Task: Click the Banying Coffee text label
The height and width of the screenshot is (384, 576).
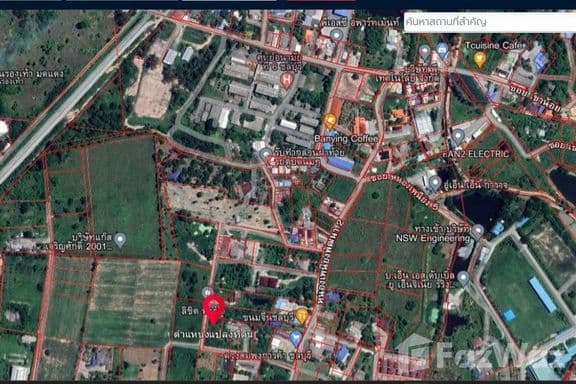Action: 346,139
